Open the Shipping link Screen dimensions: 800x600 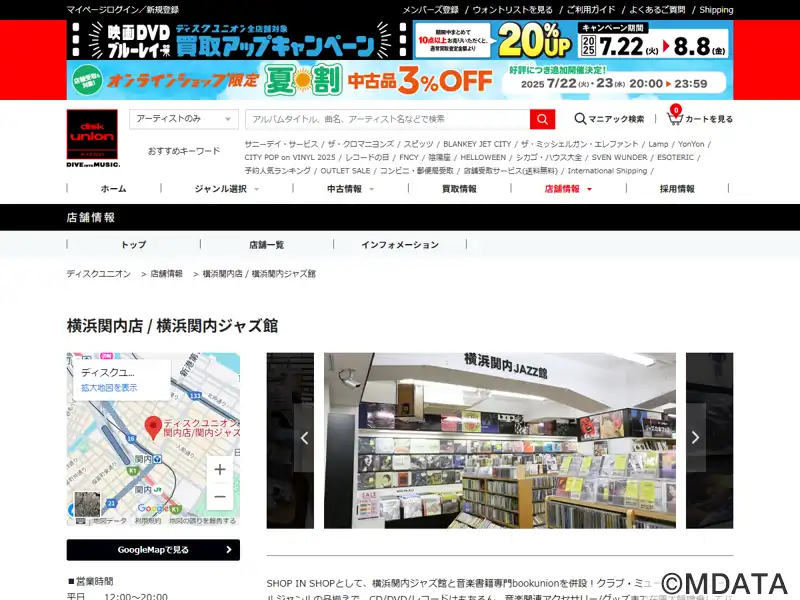click(x=716, y=10)
